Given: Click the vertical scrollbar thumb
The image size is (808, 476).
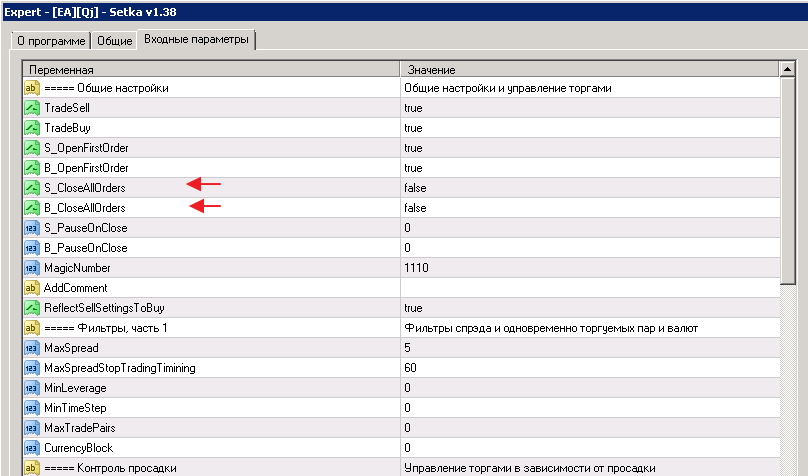Looking at the screenshot, I should (x=787, y=180).
